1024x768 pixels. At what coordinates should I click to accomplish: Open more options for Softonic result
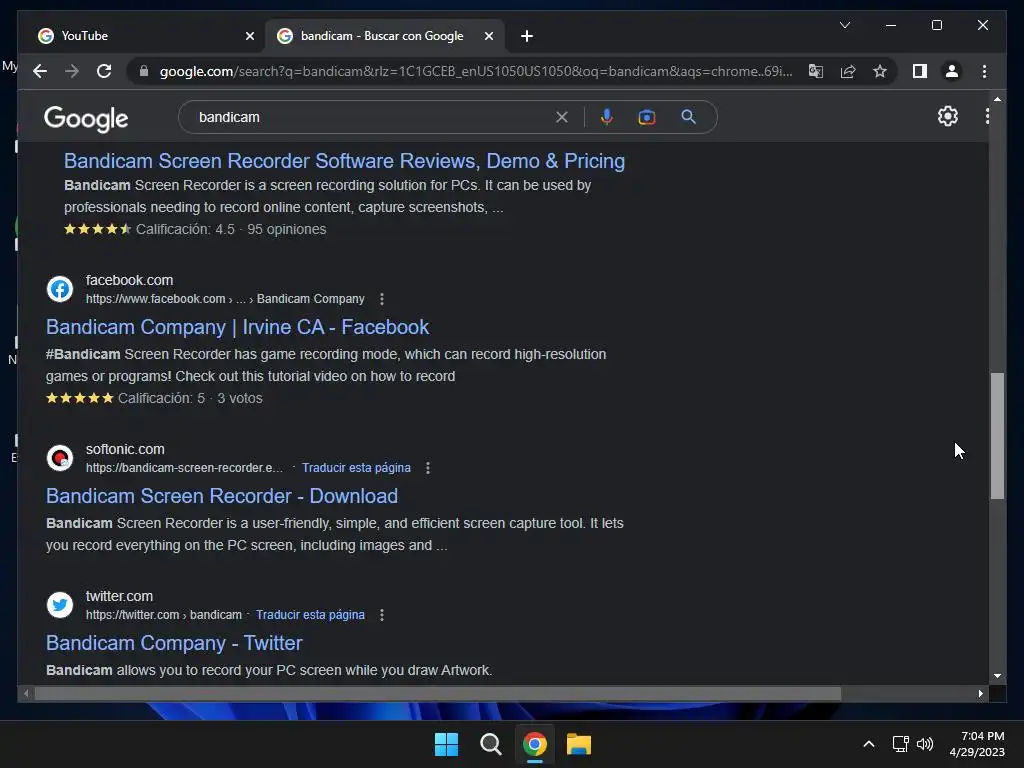pos(428,468)
